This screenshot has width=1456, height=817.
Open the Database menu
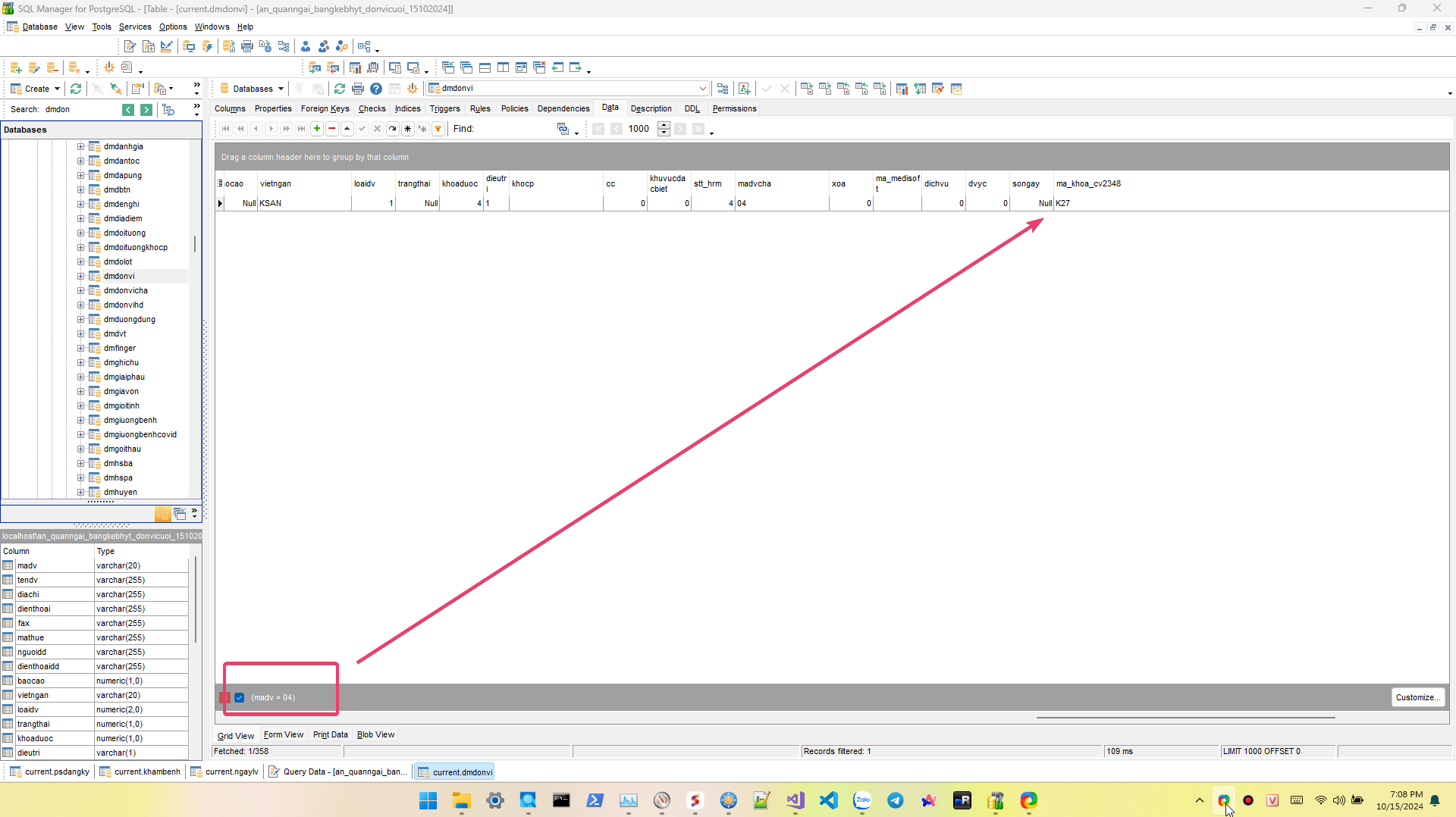(x=40, y=27)
